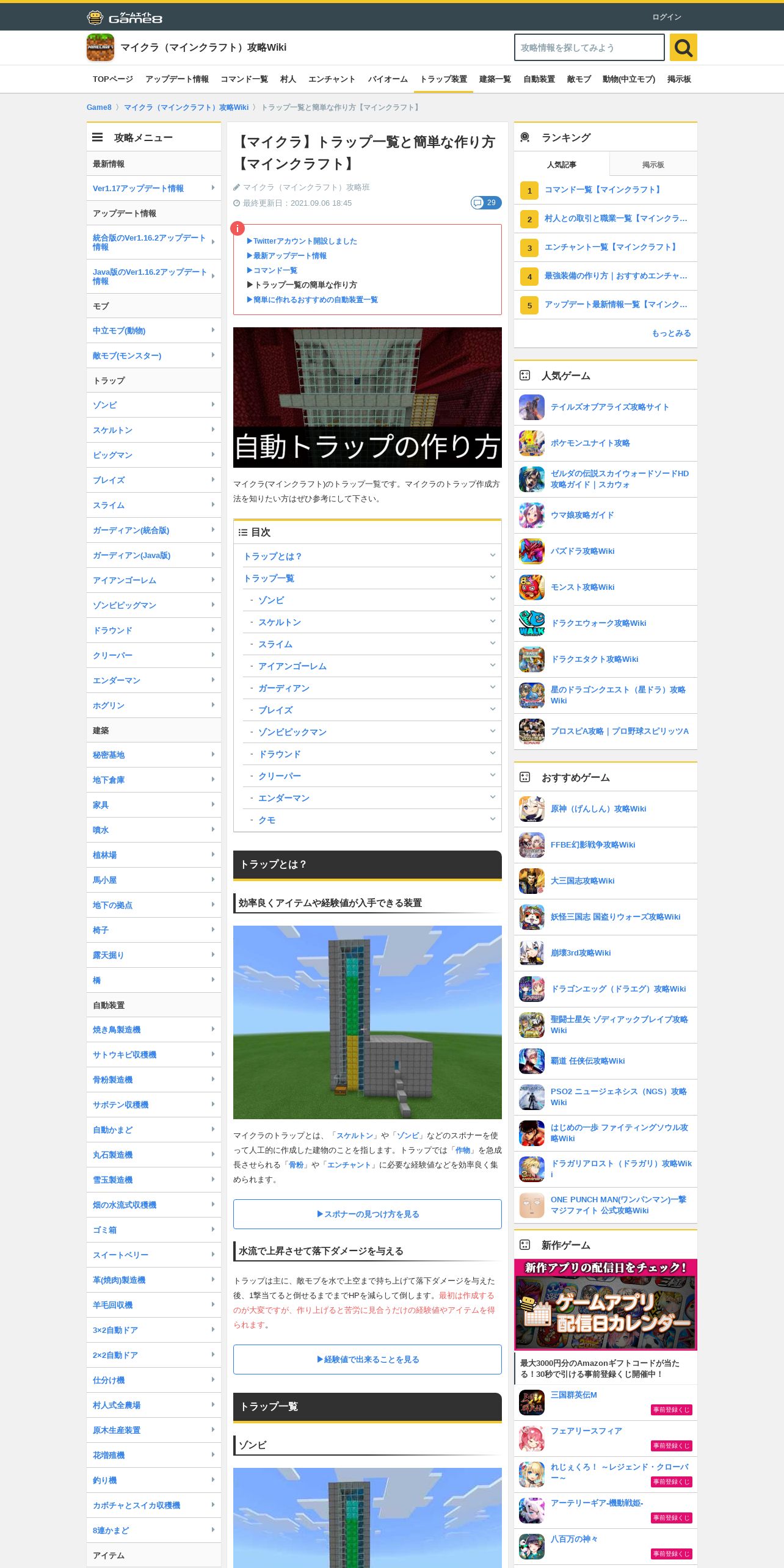Click the ドラクエウォーク攻略Wiki game icon
This screenshot has width=784, height=1568.
pyautogui.click(x=532, y=623)
